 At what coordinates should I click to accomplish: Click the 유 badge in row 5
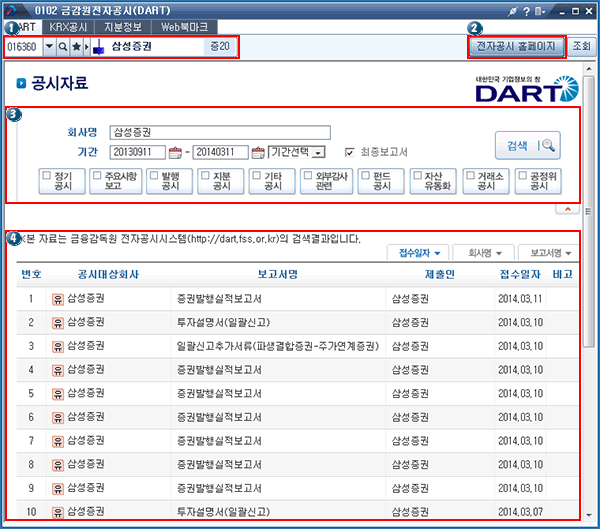point(58,394)
